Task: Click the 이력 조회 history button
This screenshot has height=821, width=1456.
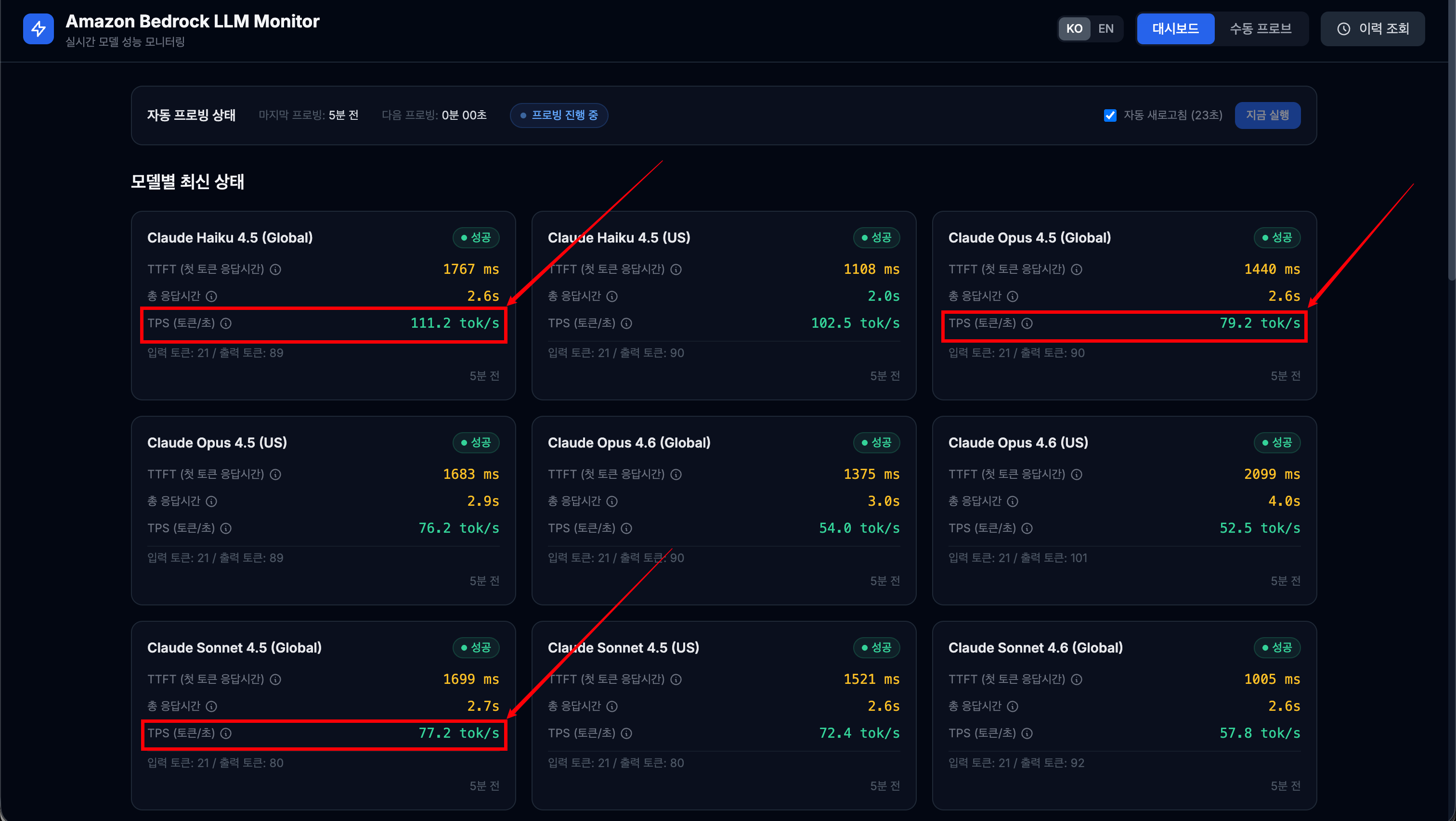Action: coord(1372,29)
